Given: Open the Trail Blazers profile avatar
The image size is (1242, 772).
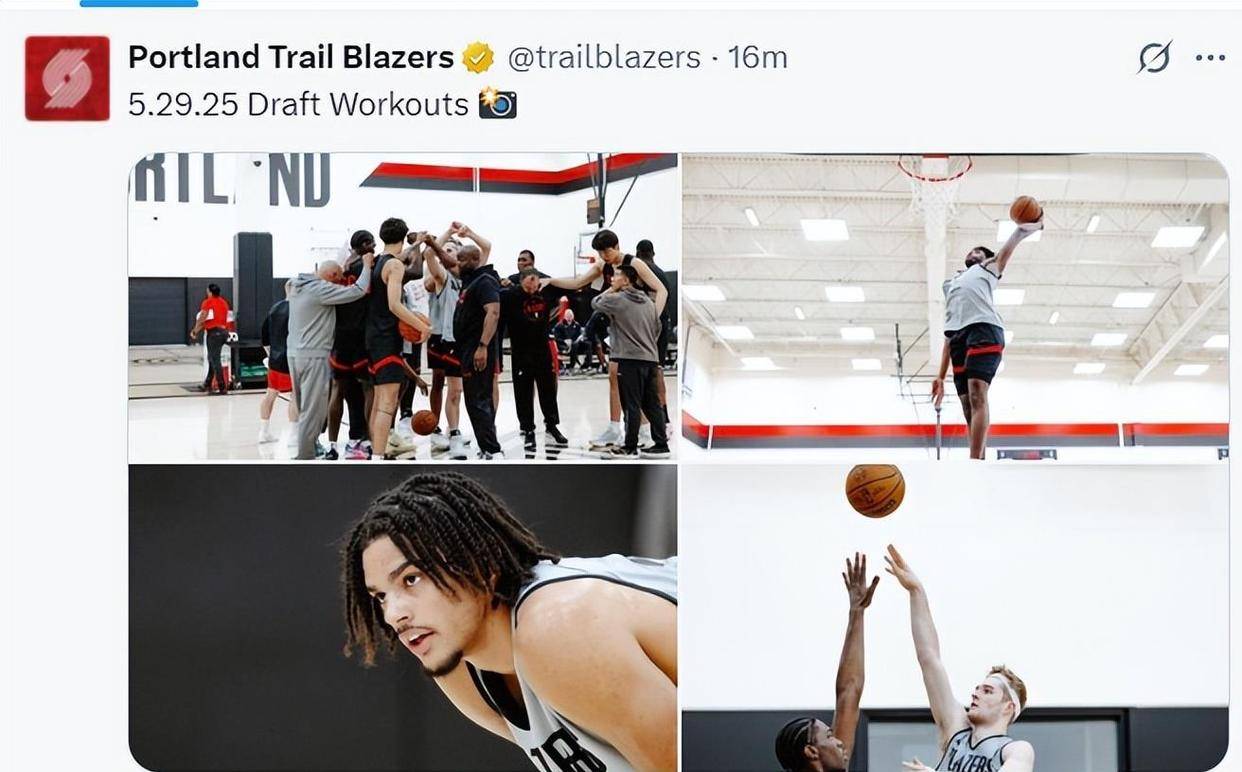Looking at the screenshot, I should [x=67, y=78].
